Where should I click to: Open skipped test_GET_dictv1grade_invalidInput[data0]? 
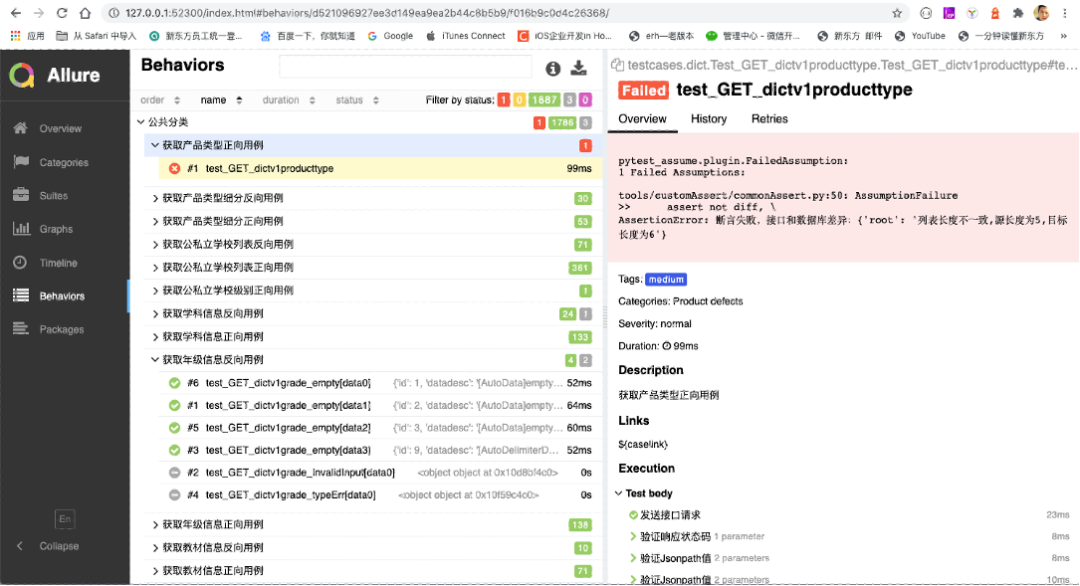(x=380, y=472)
